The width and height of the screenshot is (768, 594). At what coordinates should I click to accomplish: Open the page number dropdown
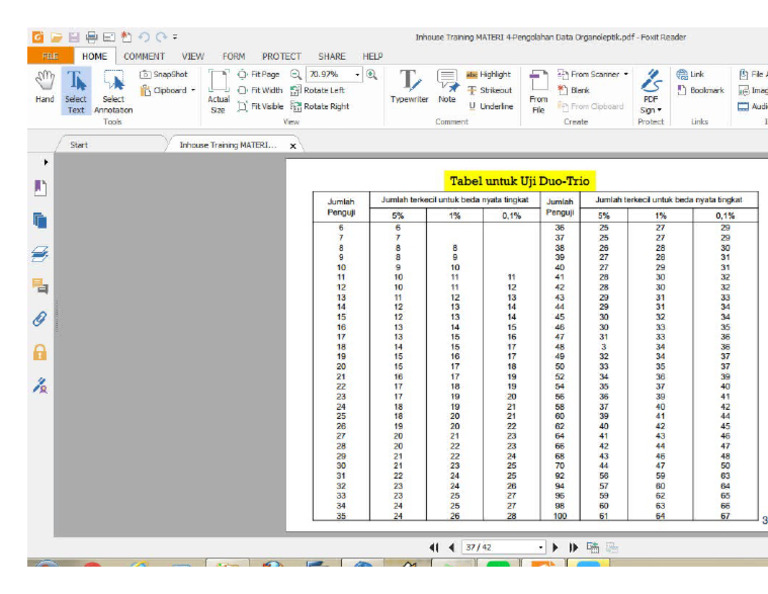541,548
